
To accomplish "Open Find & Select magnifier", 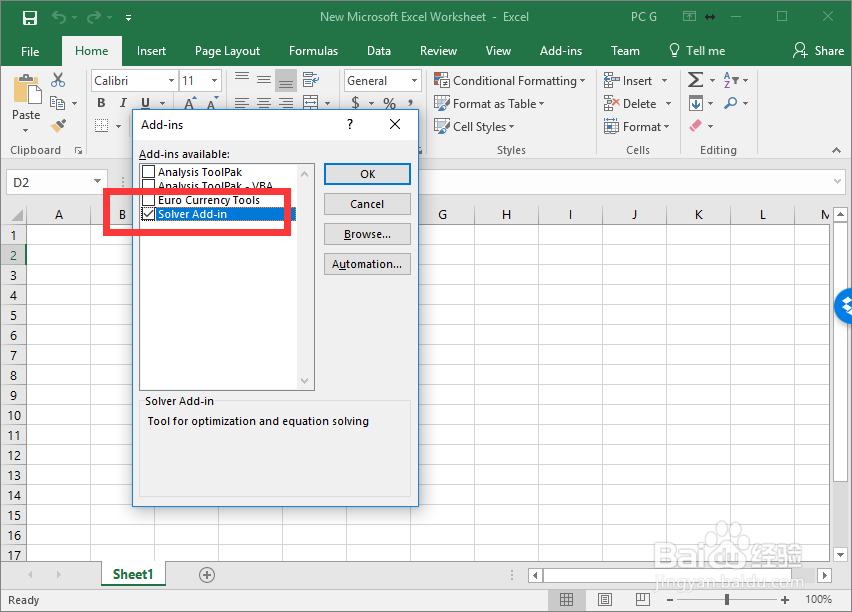I will point(736,103).
